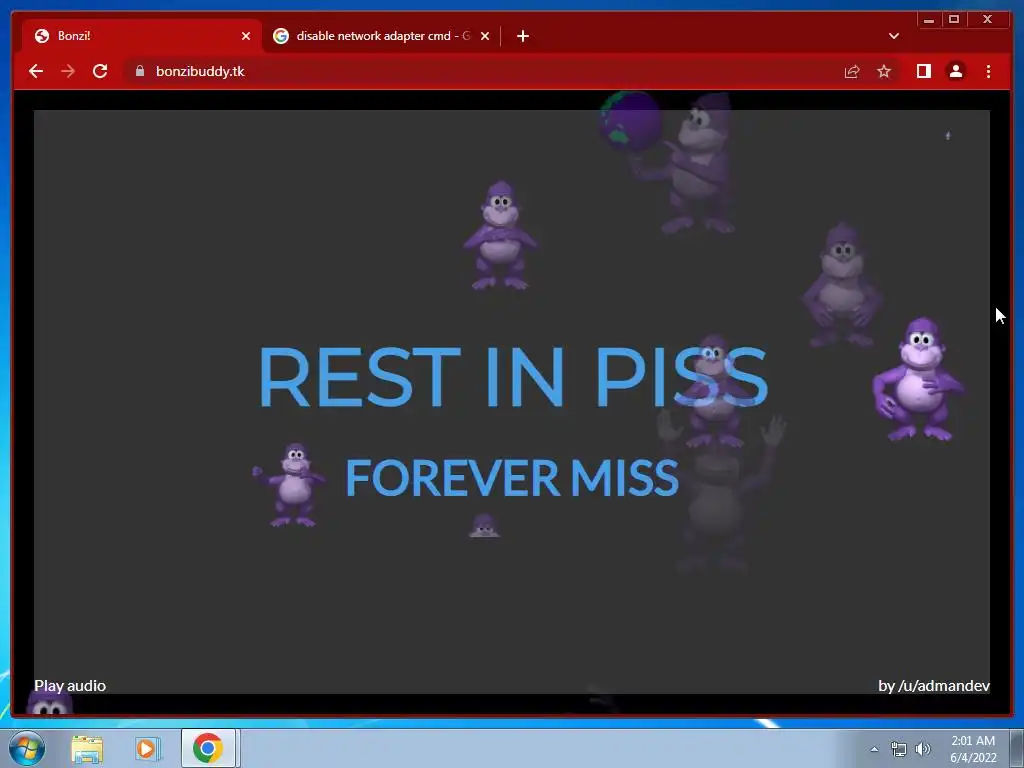The width and height of the screenshot is (1024, 768).
Task: Expand the tab search dropdown
Action: (x=893, y=36)
